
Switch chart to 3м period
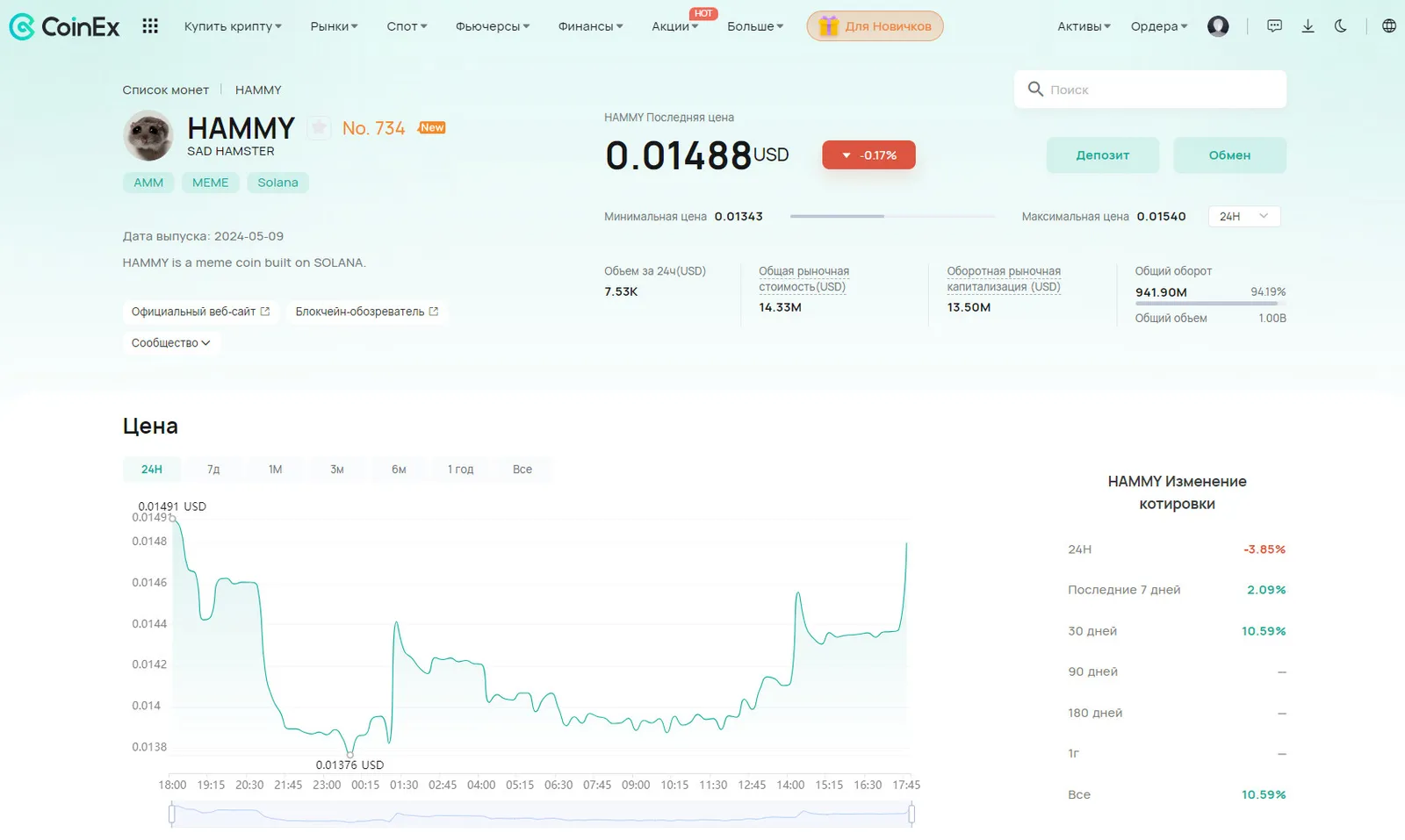point(337,469)
